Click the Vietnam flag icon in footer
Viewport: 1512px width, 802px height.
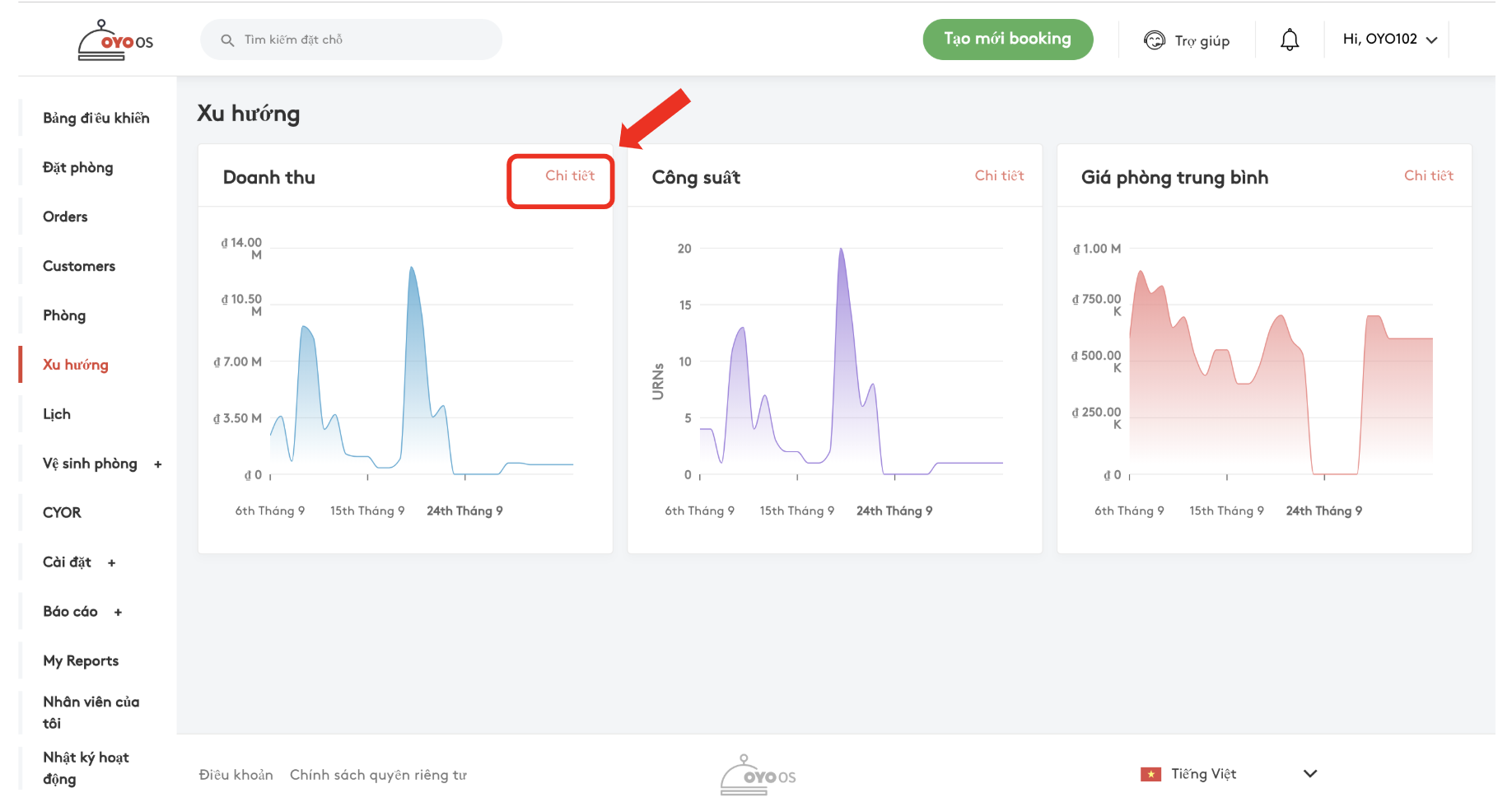1150,774
